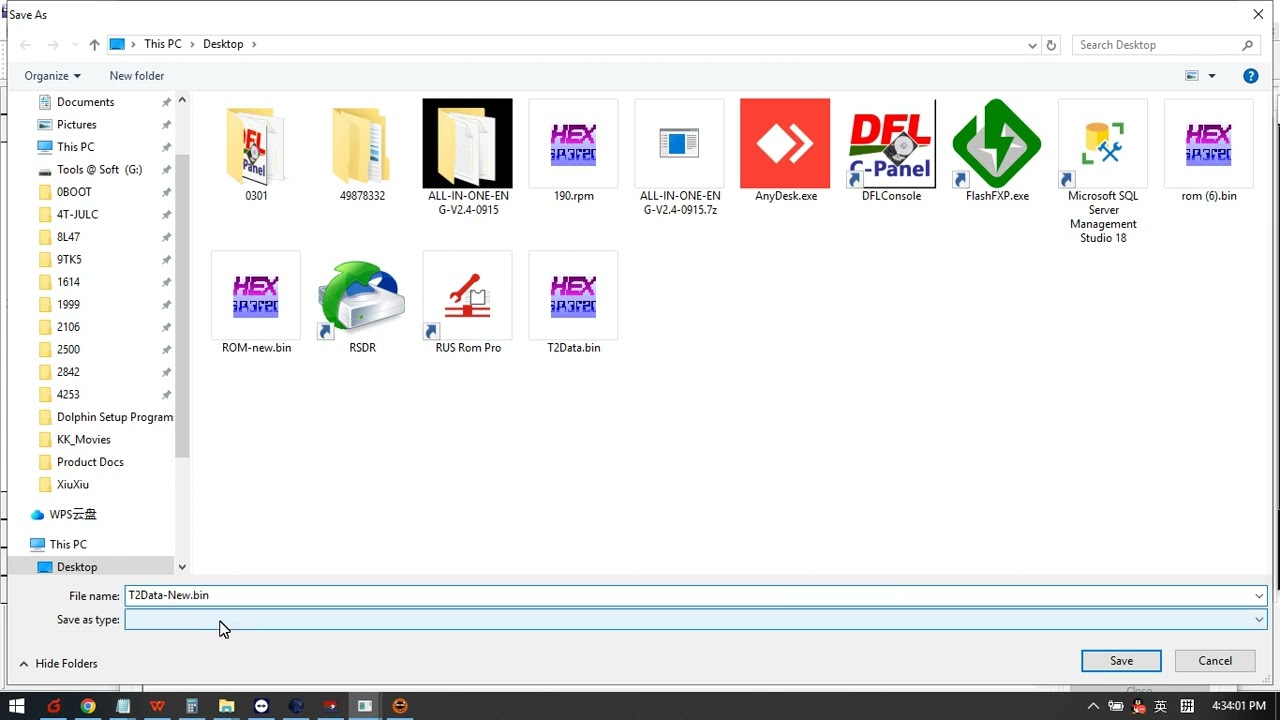Select RUS Rom Pro shortcut
The height and width of the screenshot is (720, 1280).
tap(468, 303)
